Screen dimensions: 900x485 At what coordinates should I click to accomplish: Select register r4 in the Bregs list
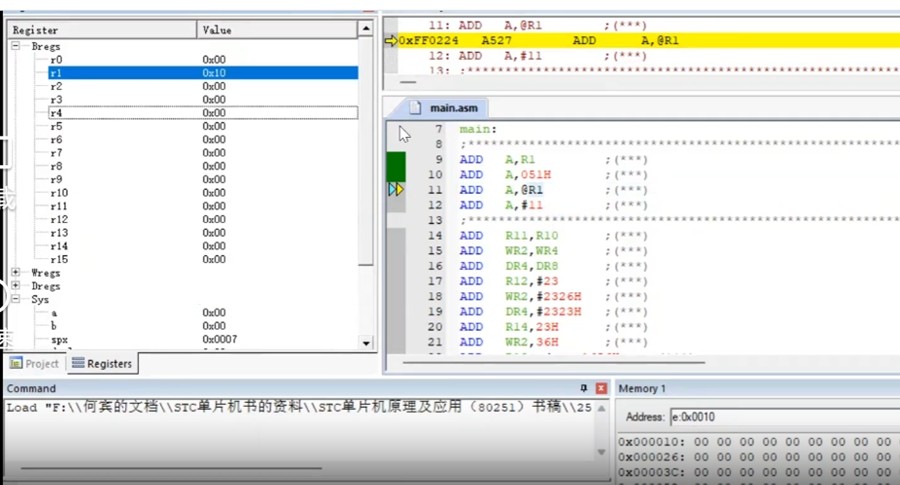[56, 113]
